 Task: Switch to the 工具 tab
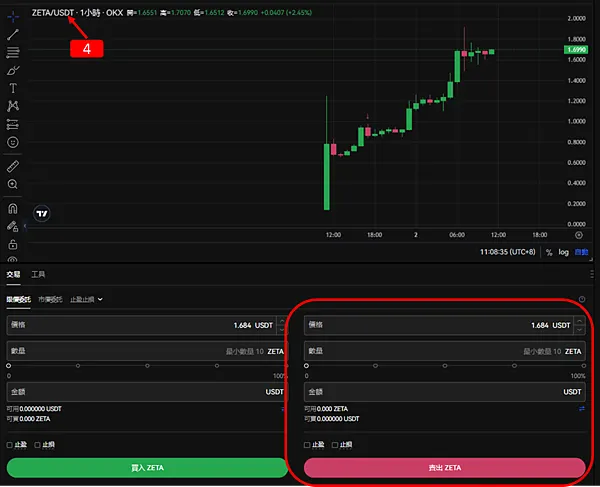[x=38, y=274]
